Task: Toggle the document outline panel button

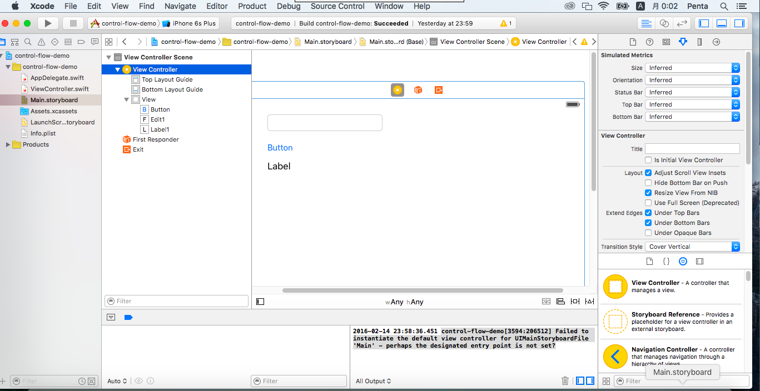Action: 260,301
